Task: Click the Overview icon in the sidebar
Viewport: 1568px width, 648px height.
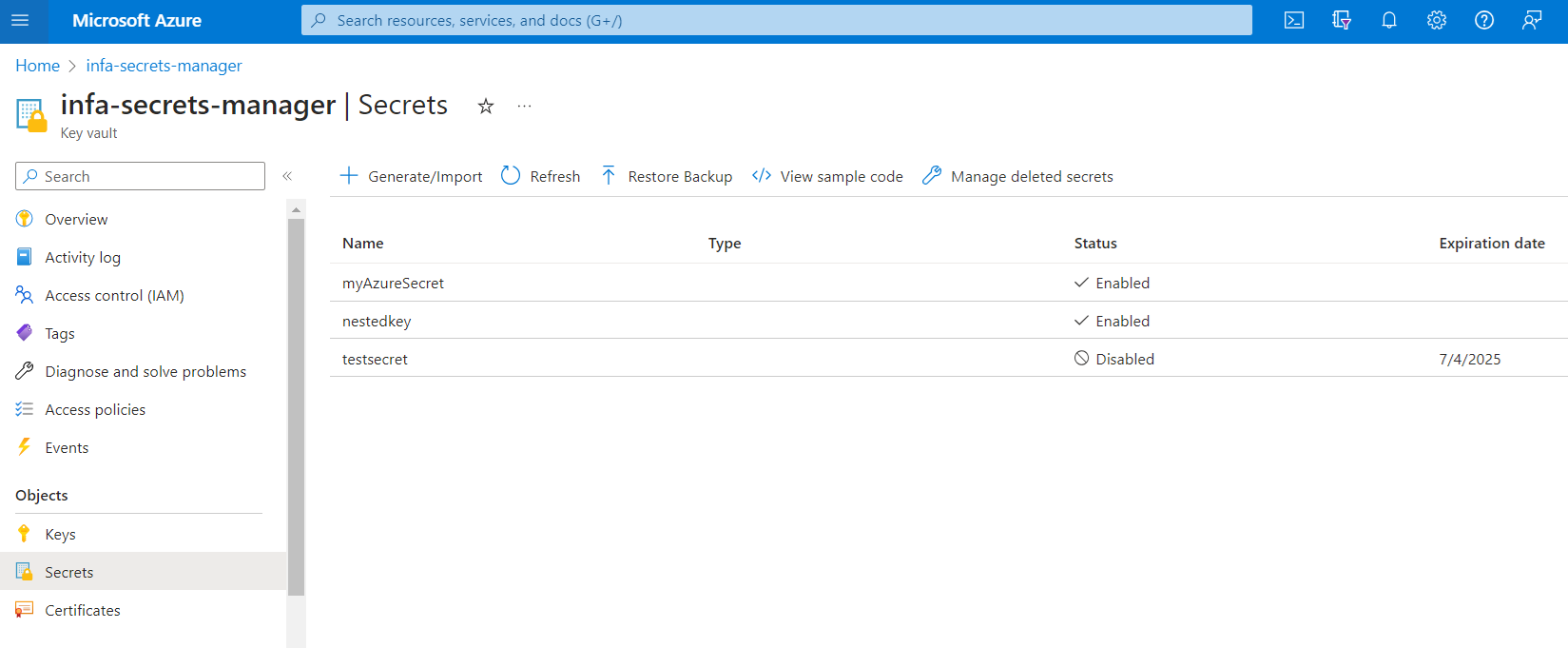Action: point(25,219)
